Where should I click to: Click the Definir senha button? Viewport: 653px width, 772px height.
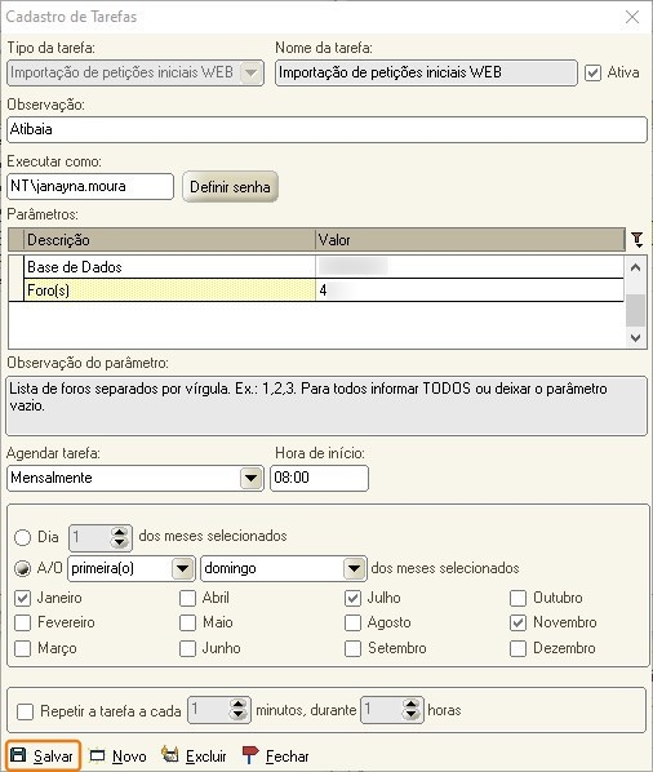[230, 187]
